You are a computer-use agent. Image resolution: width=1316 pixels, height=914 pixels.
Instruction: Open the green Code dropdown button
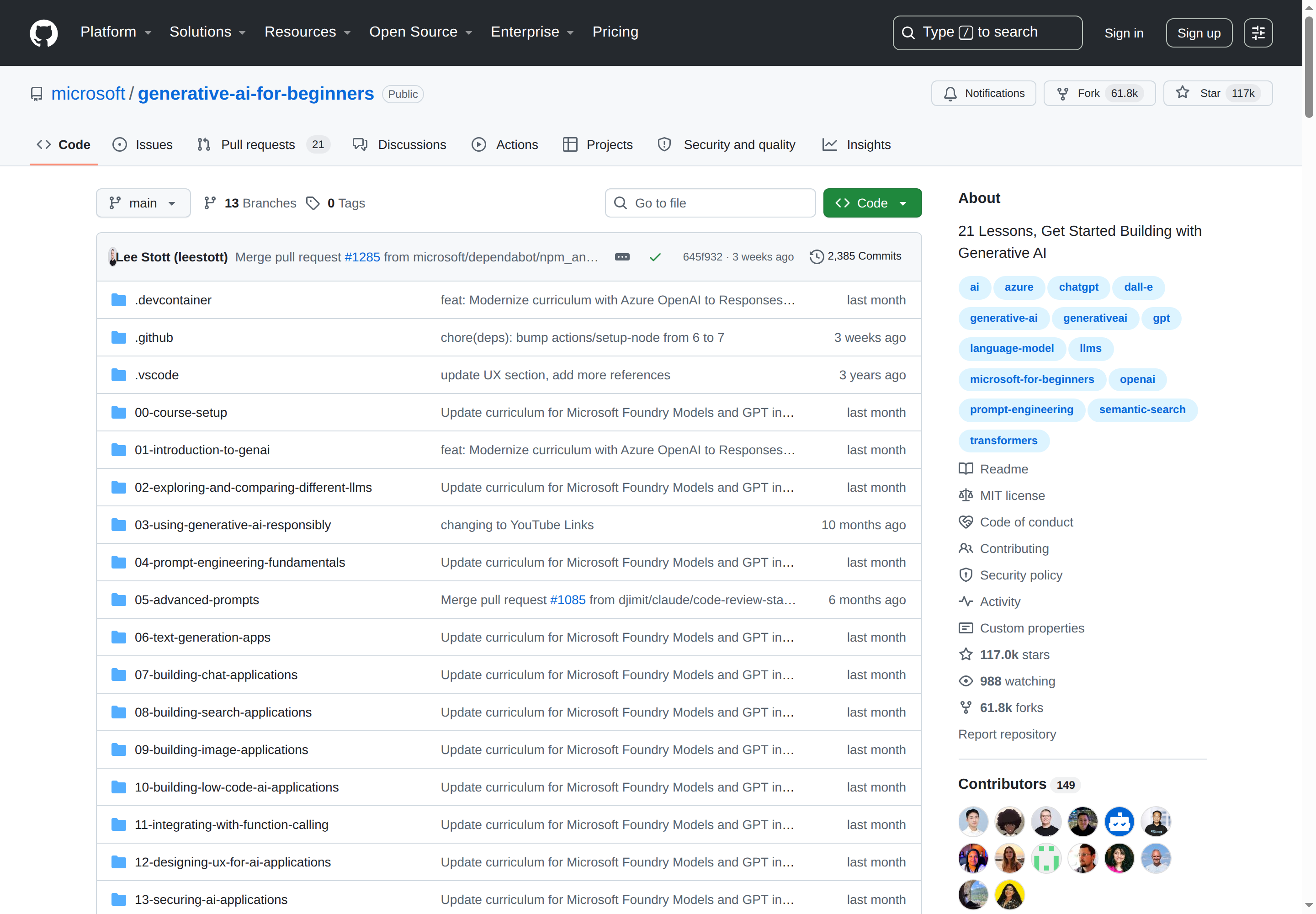pyautogui.click(x=872, y=203)
